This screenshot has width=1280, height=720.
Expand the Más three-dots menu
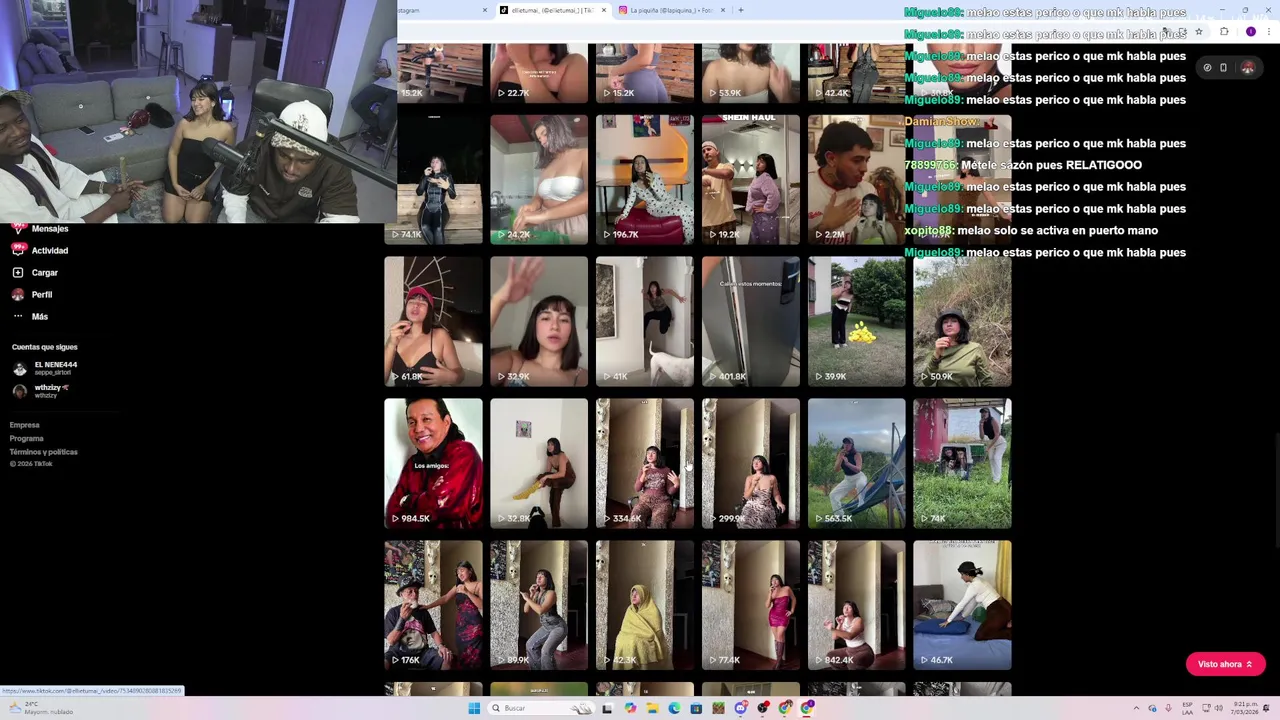coord(18,316)
